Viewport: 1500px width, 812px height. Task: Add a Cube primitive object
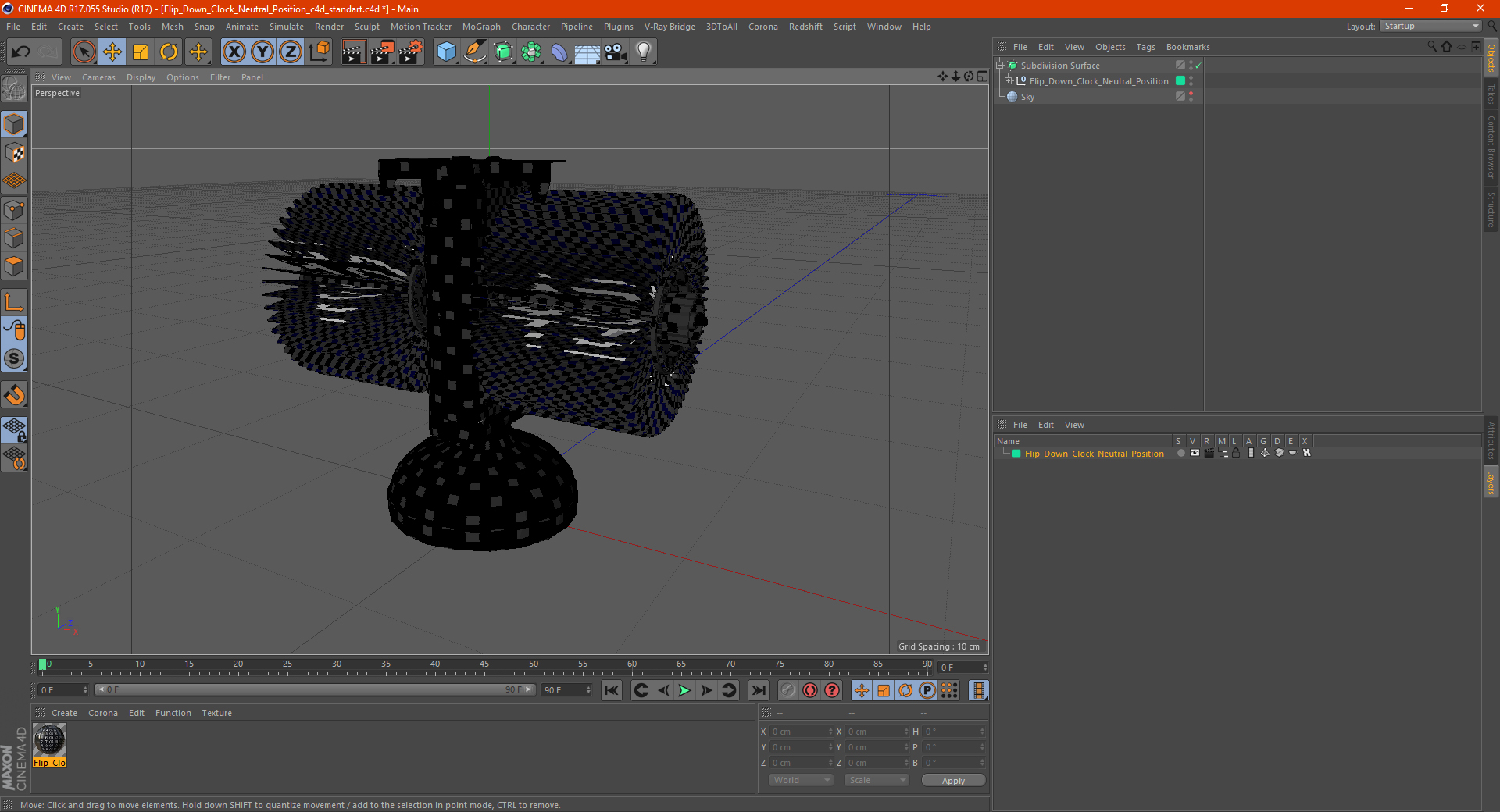click(x=447, y=52)
